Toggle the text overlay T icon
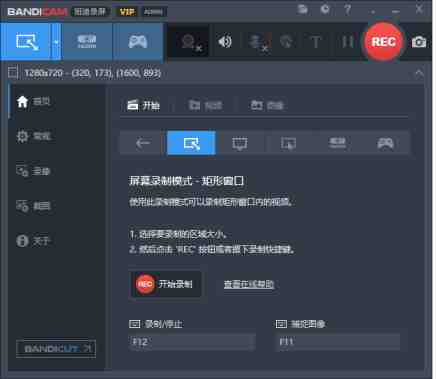Viewport: 436px width, 379px height. [315, 42]
